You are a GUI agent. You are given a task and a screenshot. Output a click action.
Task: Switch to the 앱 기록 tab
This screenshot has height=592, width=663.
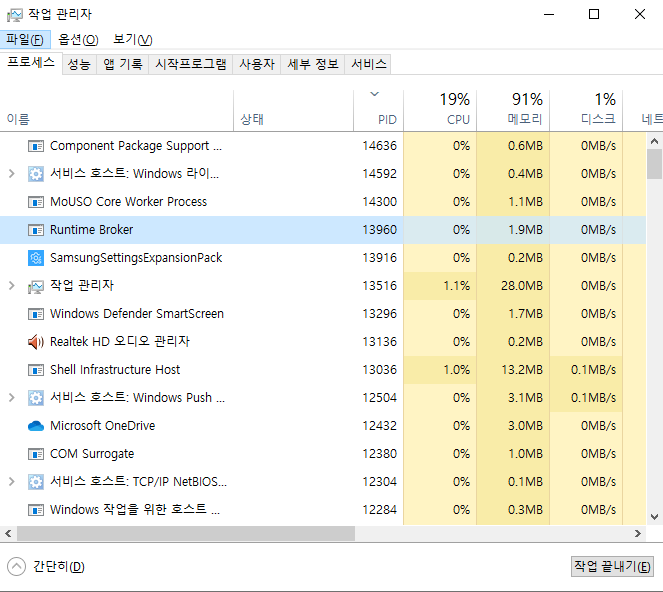[x=123, y=64]
